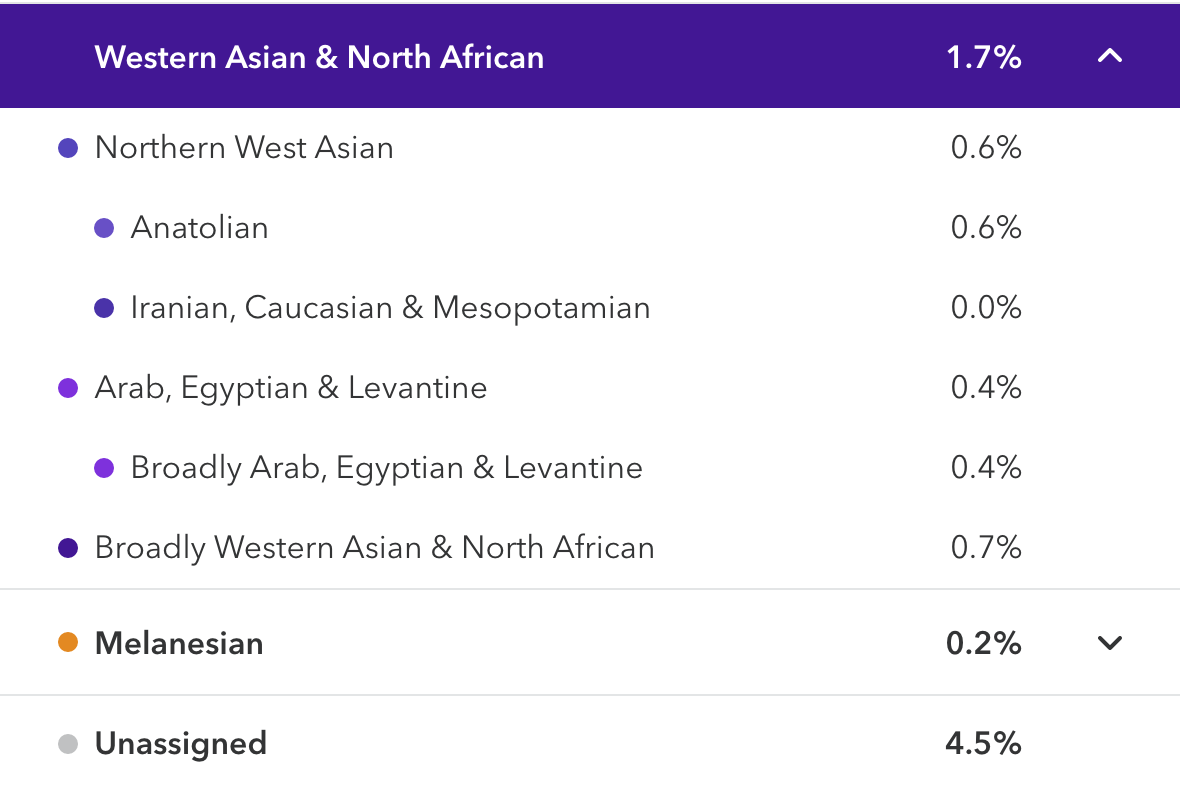
Task: Collapse the Western Asian & North African section
Action: coord(1109,57)
